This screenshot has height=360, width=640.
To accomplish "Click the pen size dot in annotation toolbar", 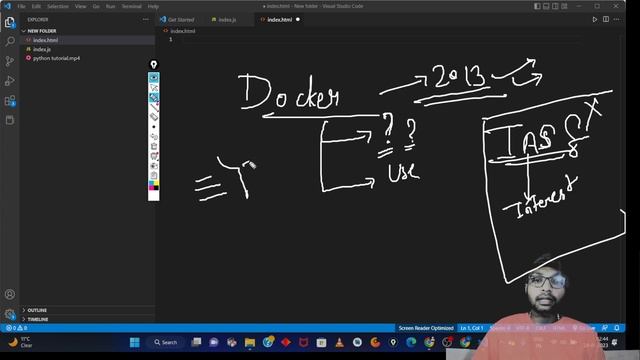I will tap(154, 127).
